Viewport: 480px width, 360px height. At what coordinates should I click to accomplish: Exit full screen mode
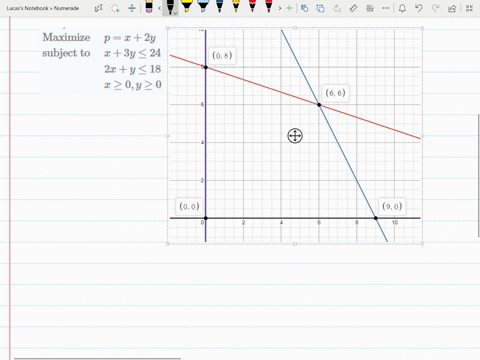(469, 8)
